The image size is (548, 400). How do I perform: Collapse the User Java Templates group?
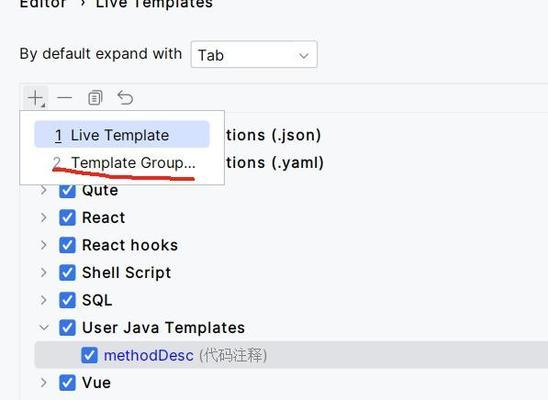coord(44,328)
